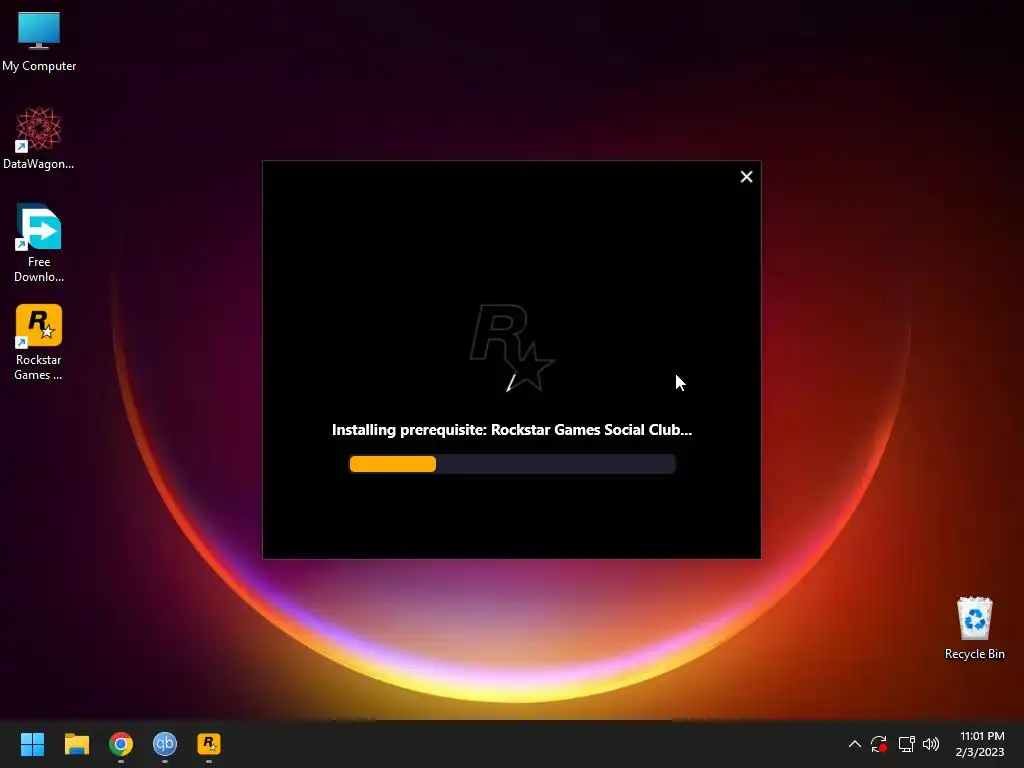Click the sync status tray icon
Screen dimensions: 1024x768
pos(879,744)
